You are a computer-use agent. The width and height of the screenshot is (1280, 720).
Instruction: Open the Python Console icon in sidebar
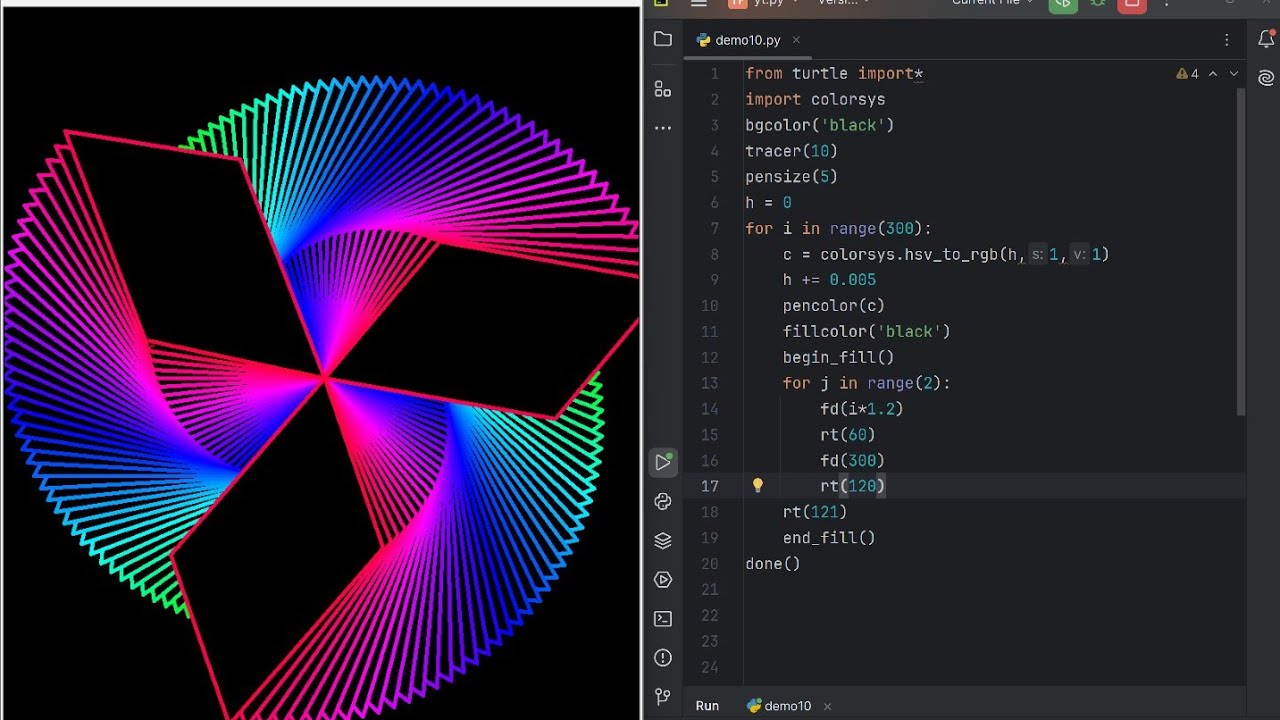662,502
